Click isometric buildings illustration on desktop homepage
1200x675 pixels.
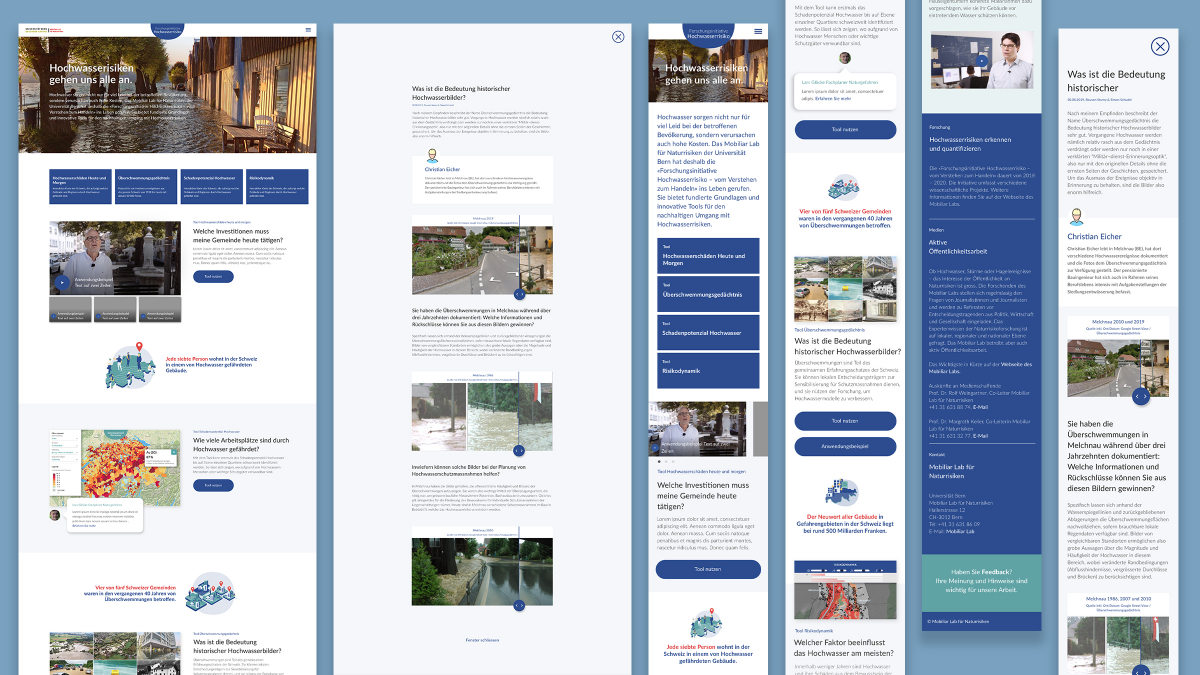click(209, 593)
